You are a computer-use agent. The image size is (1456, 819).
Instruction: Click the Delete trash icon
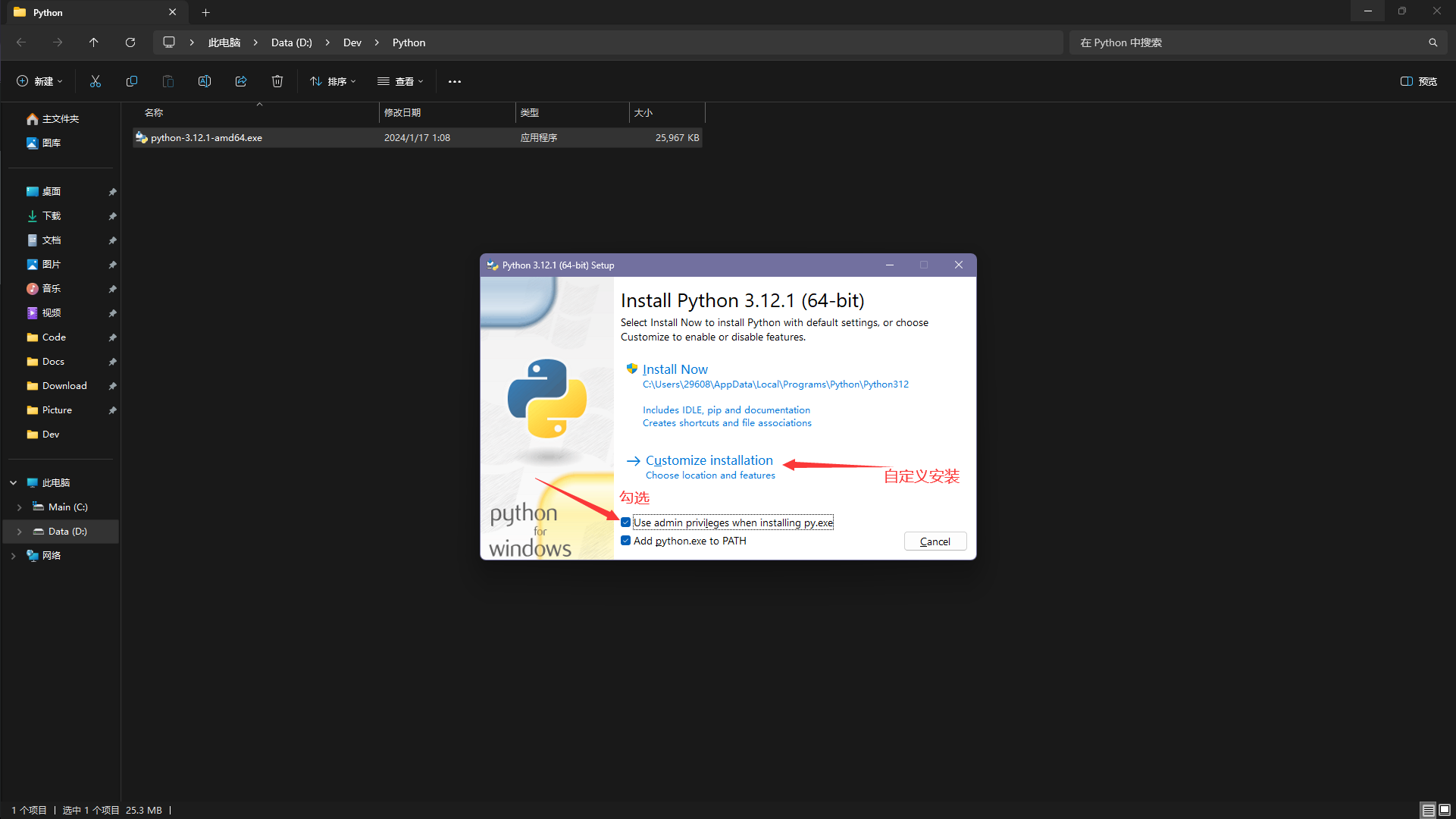277,81
